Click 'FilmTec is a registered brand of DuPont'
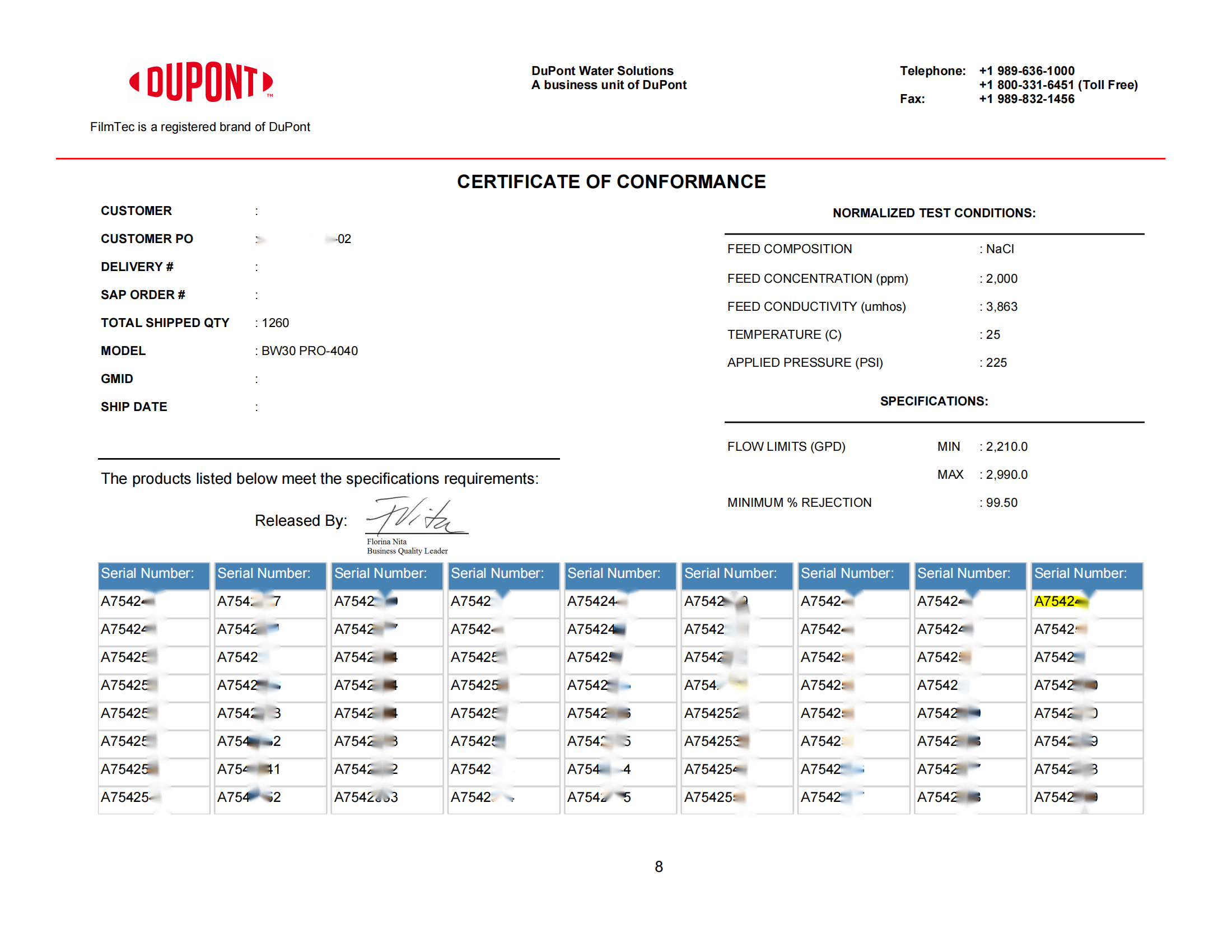Screen dimensions: 1232x952 pyautogui.click(x=200, y=127)
